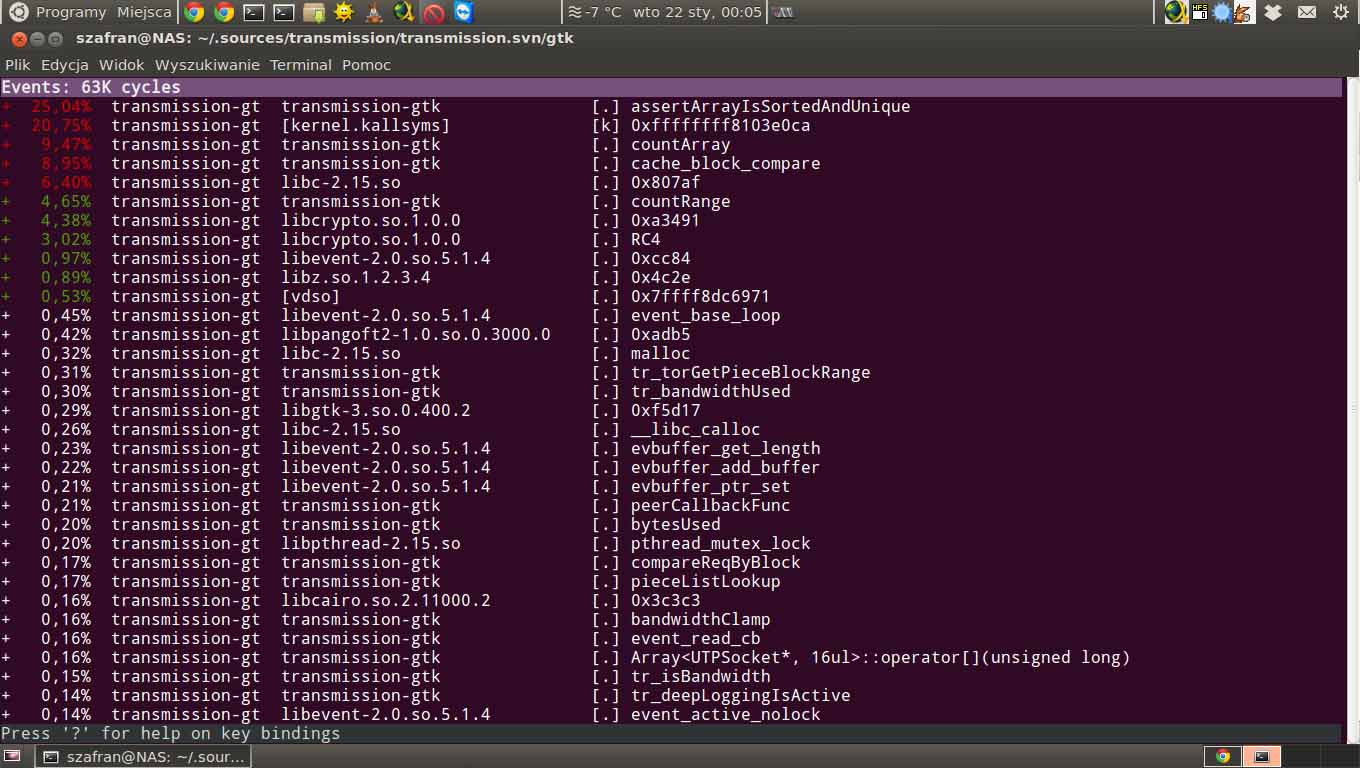Open the power session menu icon
Screen dimensions: 1360x768
[x=1341, y=12]
